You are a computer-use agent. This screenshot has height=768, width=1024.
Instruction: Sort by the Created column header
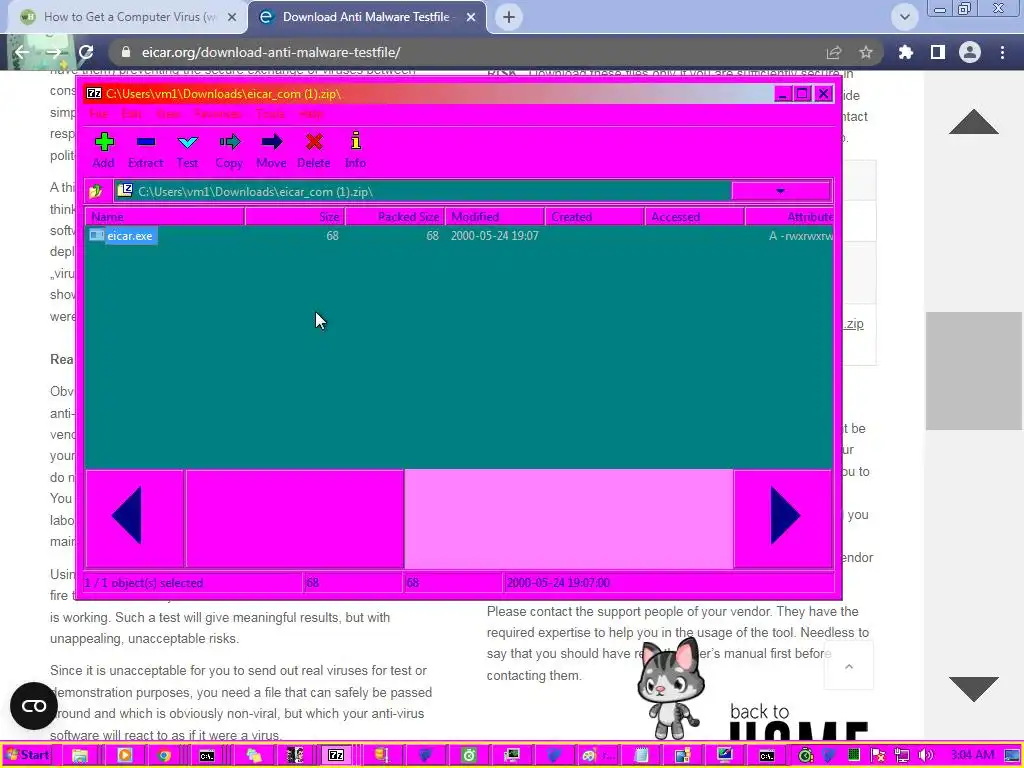(595, 217)
